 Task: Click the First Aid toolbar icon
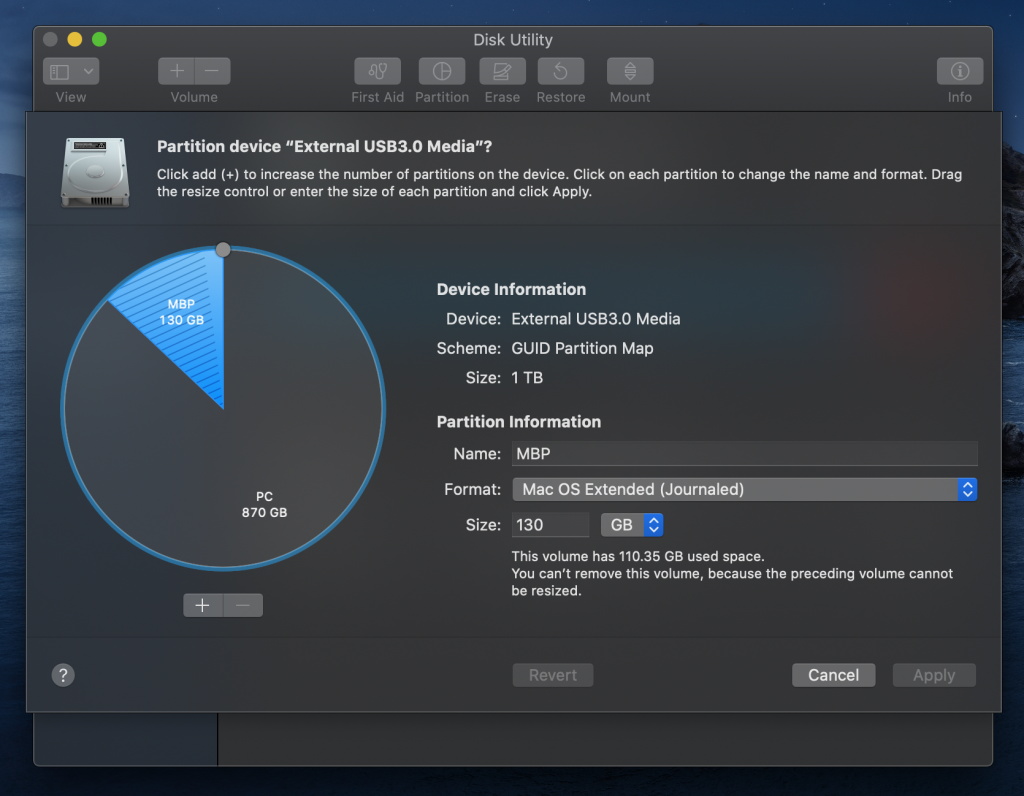coord(377,72)
